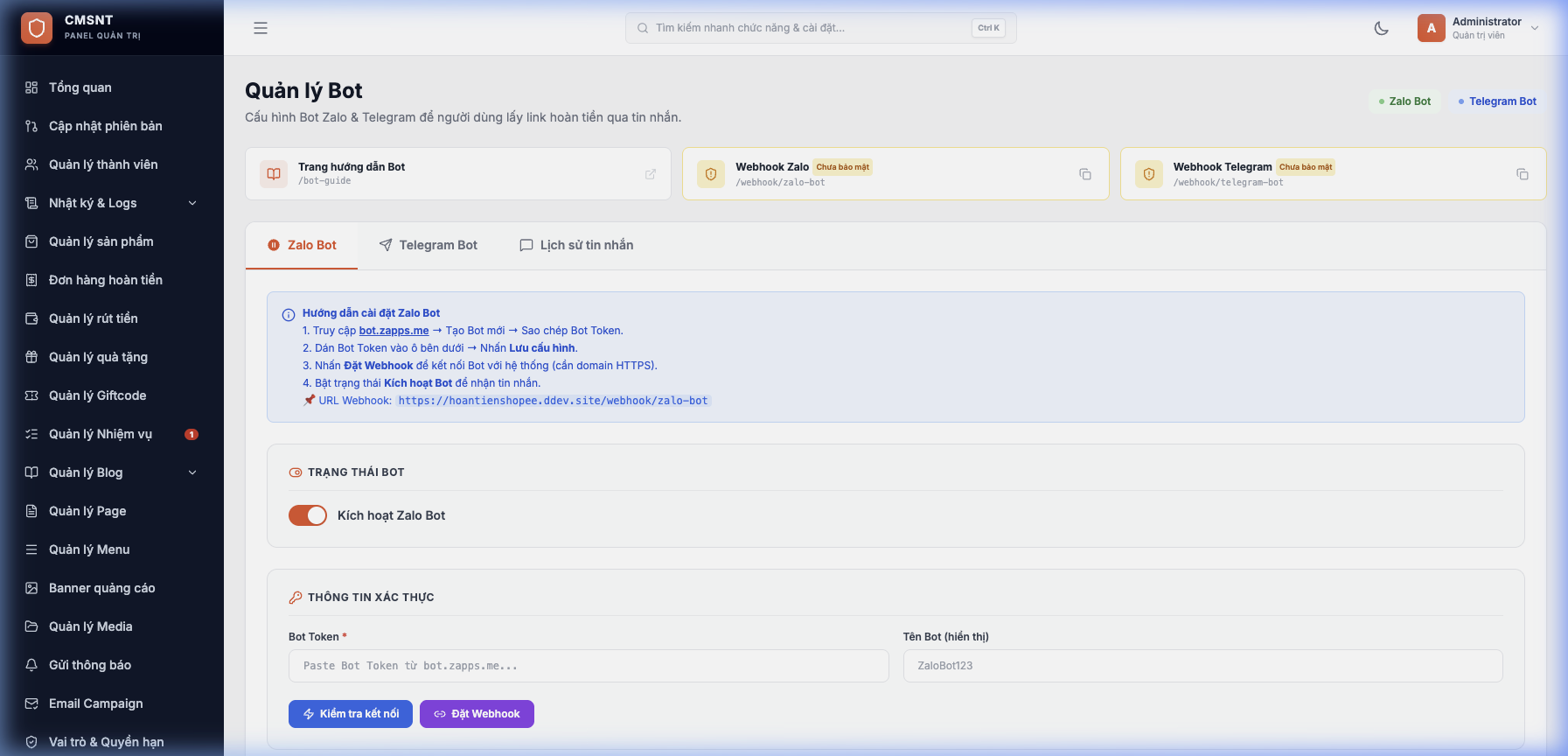
Task: Open bot guide via external link icon
Action: [x=651, y=174]
